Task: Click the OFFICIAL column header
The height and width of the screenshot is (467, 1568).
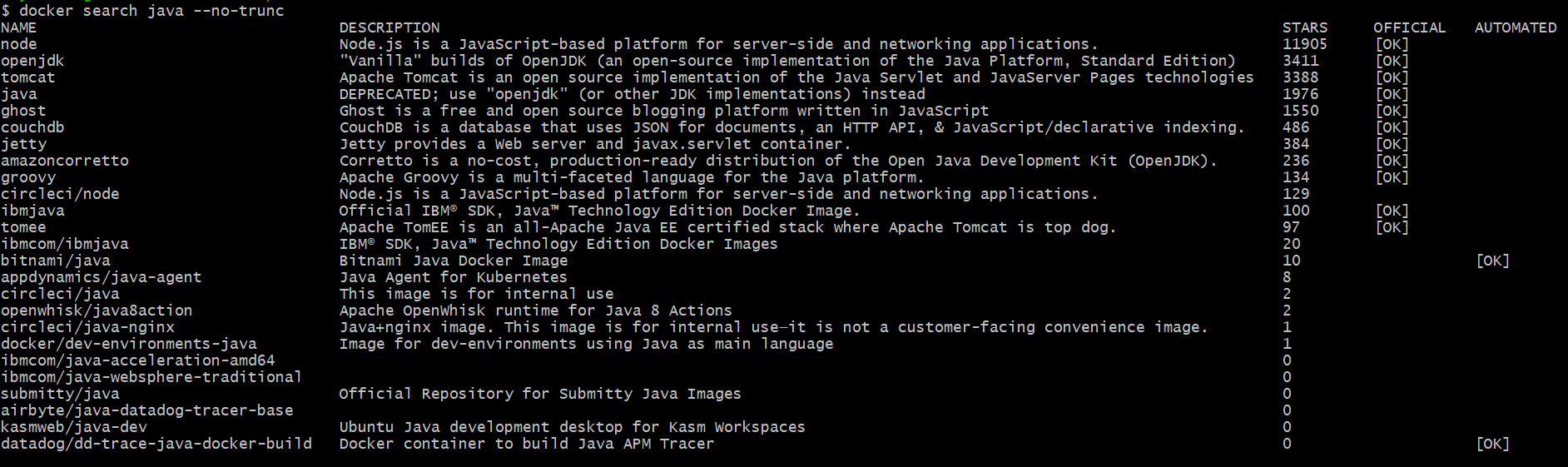Action: pos(1409,27)
